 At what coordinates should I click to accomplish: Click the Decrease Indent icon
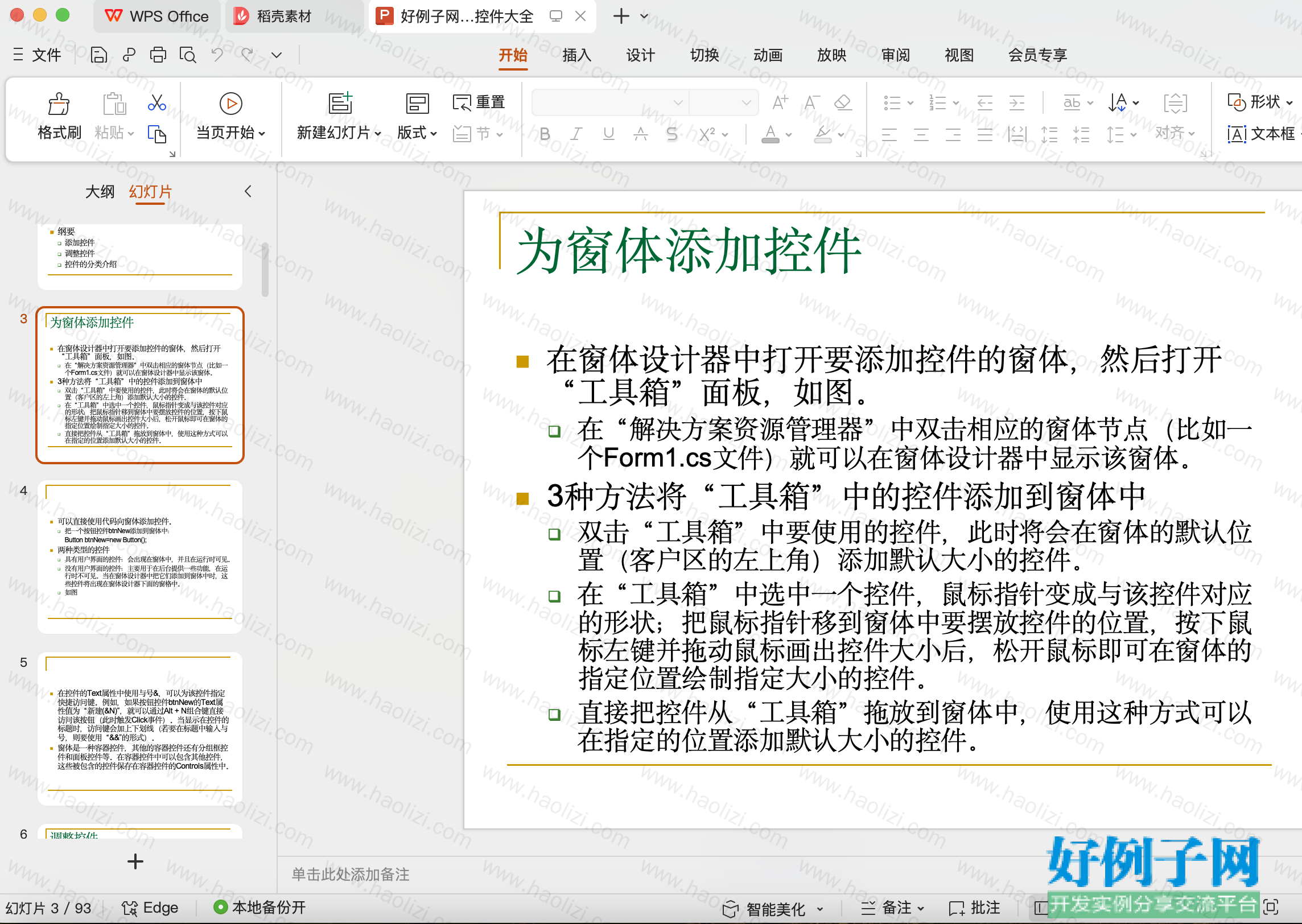click(984, 103)
